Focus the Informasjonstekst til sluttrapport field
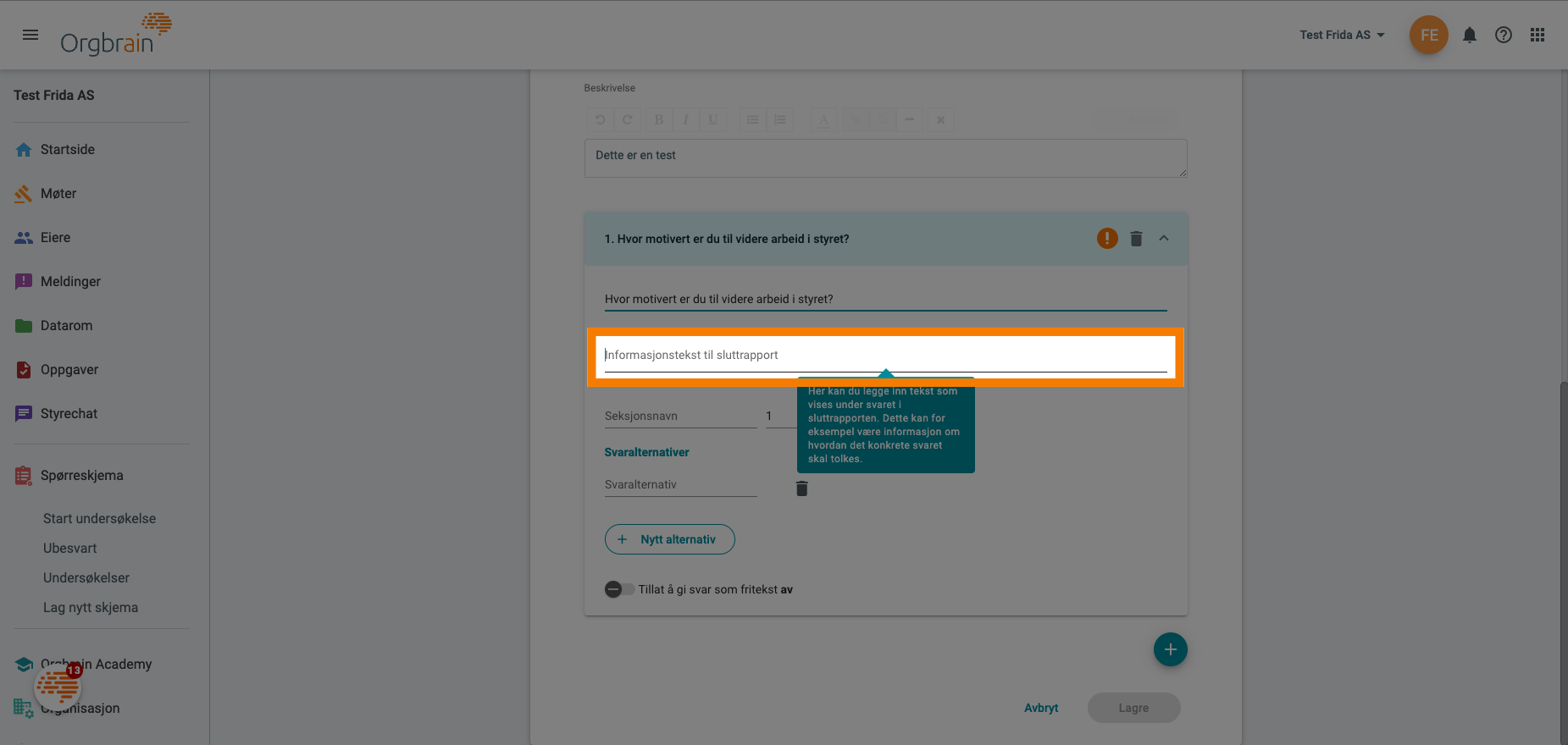The image size is (1568, 745). click(885, 356)
